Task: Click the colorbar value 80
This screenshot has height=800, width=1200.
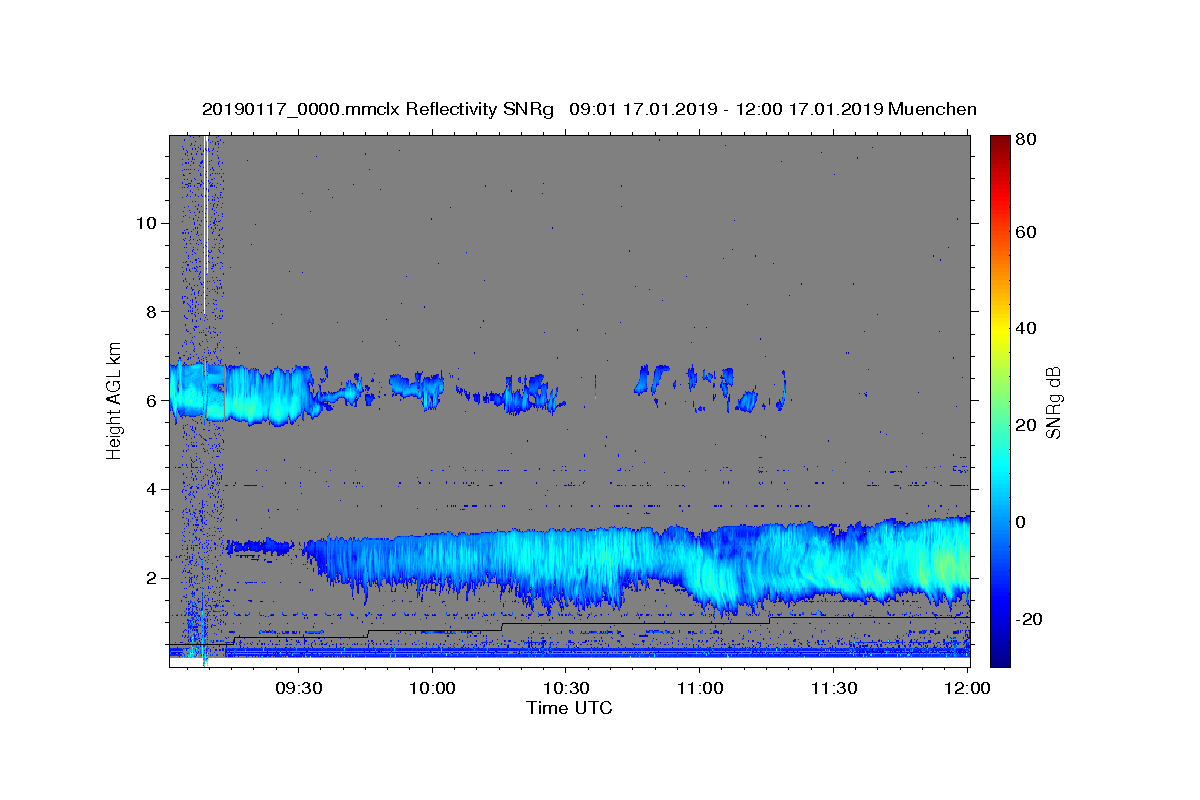Action: [x=1025, y=140]
